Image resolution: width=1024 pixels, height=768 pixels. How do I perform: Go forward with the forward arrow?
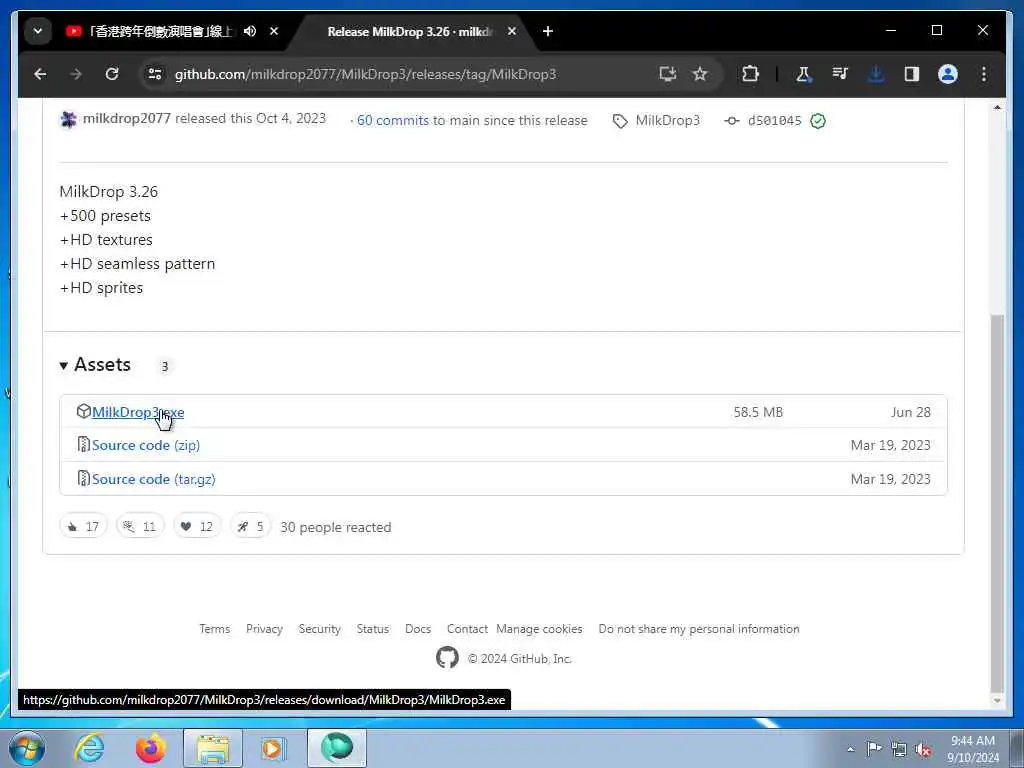point(76,74)
